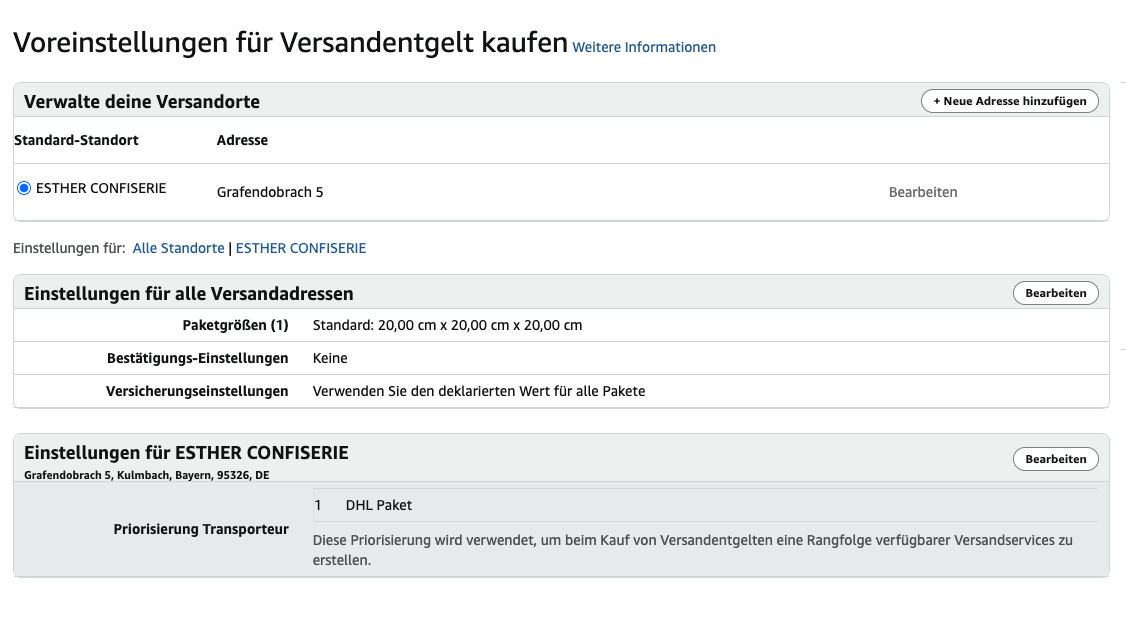Click the Keine confirmation setting value

330,358
